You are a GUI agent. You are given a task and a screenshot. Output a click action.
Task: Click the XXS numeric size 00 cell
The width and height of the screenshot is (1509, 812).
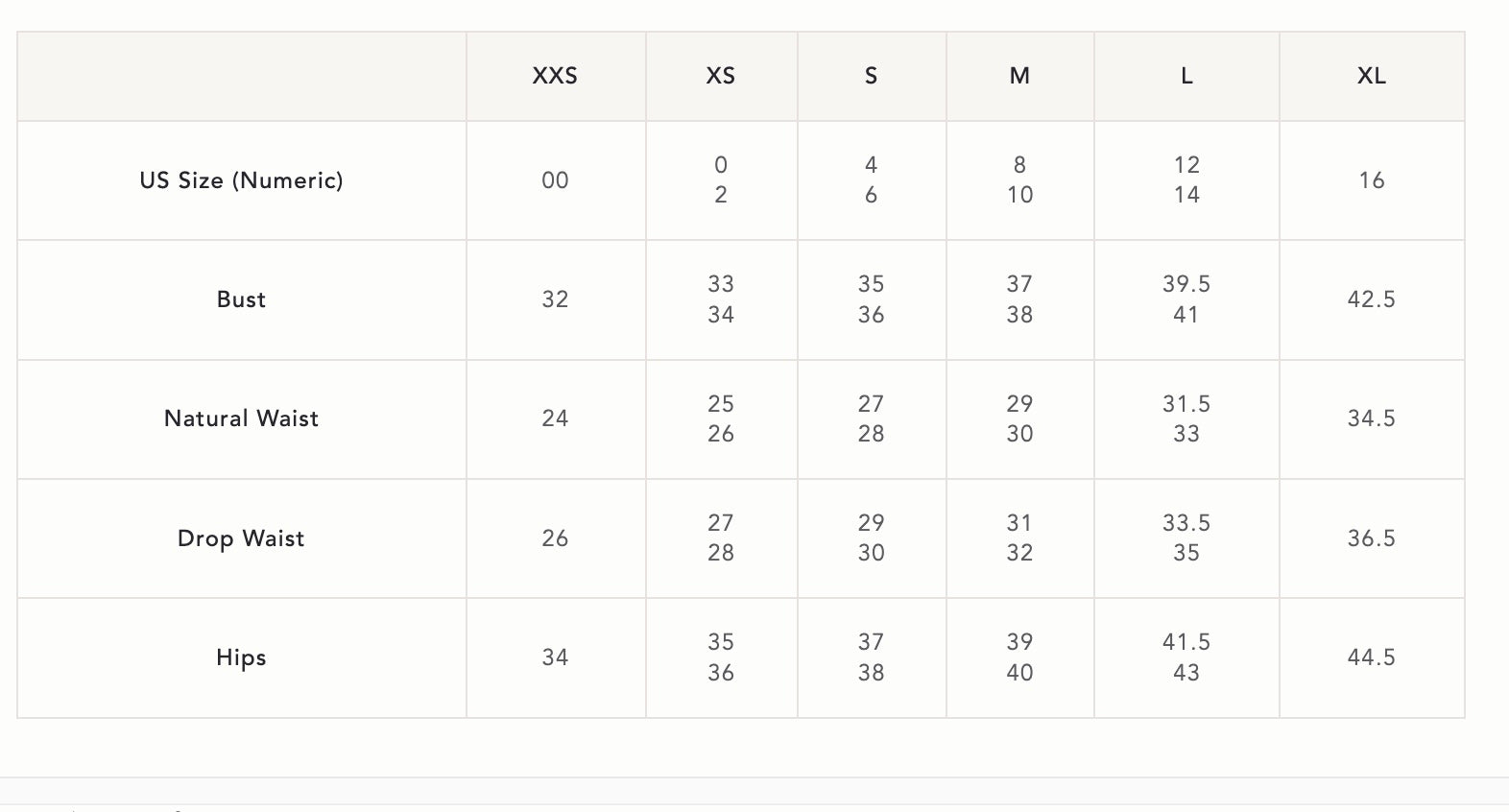(555, 180)
